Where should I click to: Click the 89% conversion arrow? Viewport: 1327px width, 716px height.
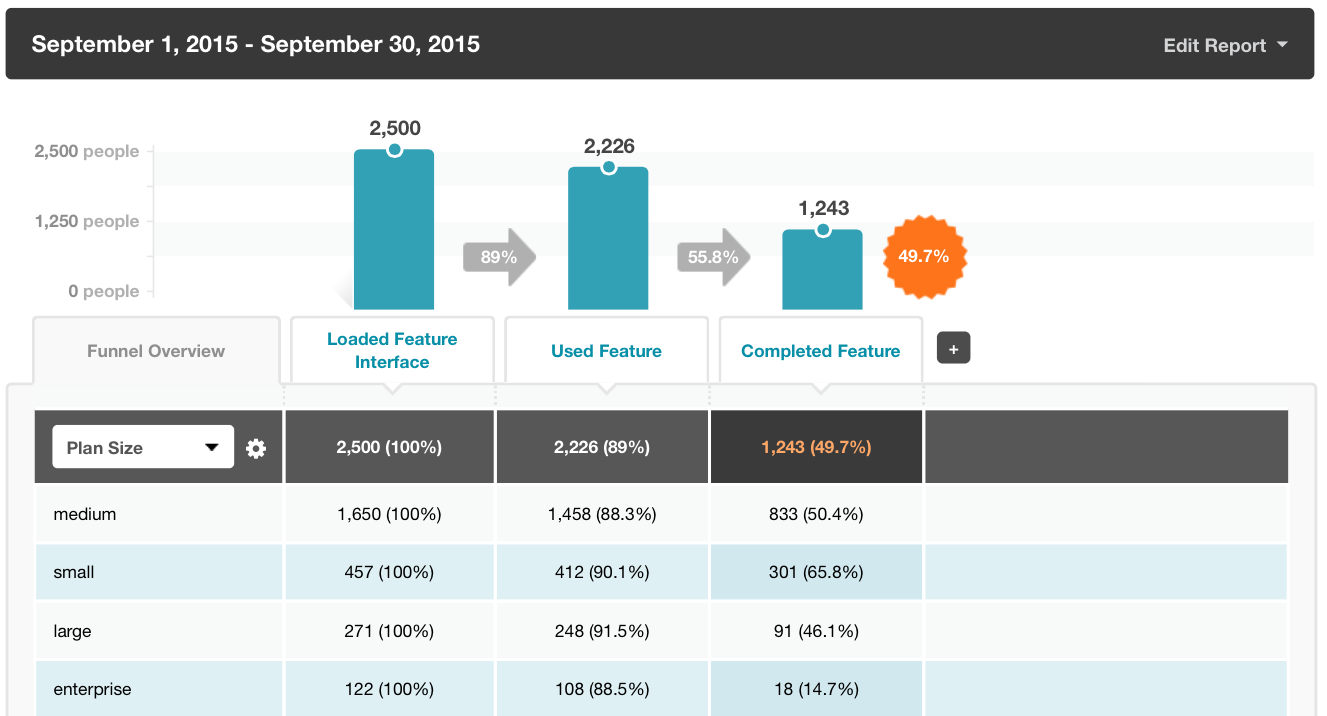pos(499,257)
